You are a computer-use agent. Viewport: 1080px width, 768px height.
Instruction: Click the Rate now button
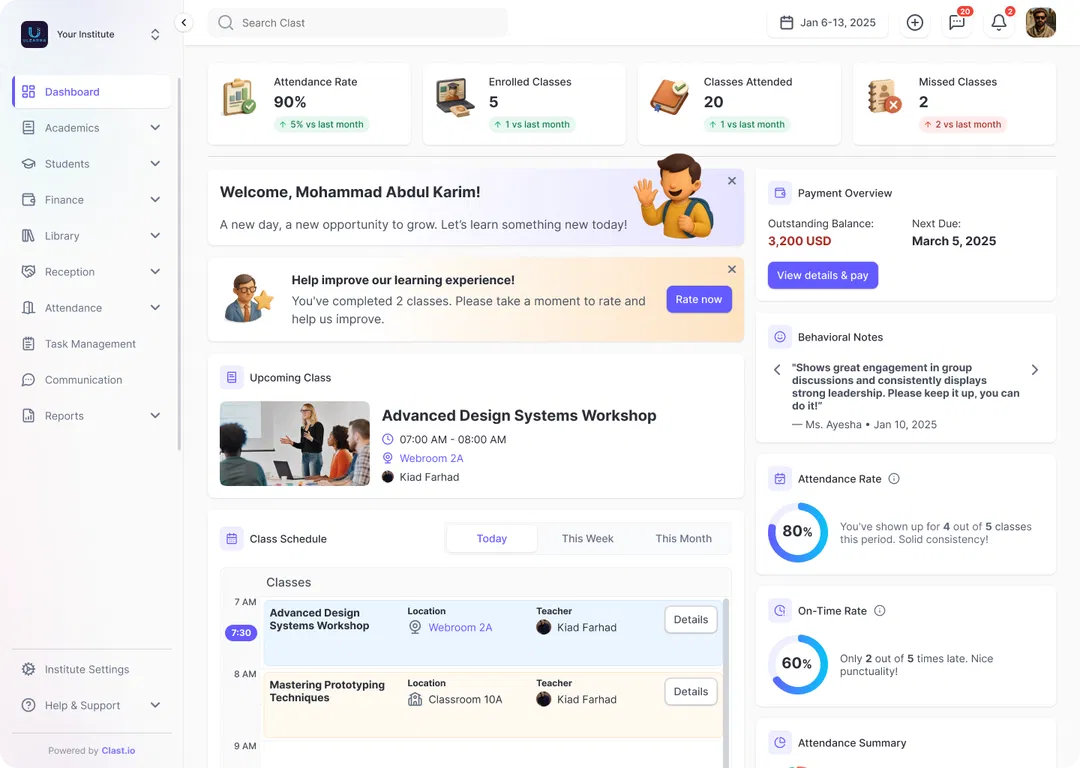tap(698, 300)
